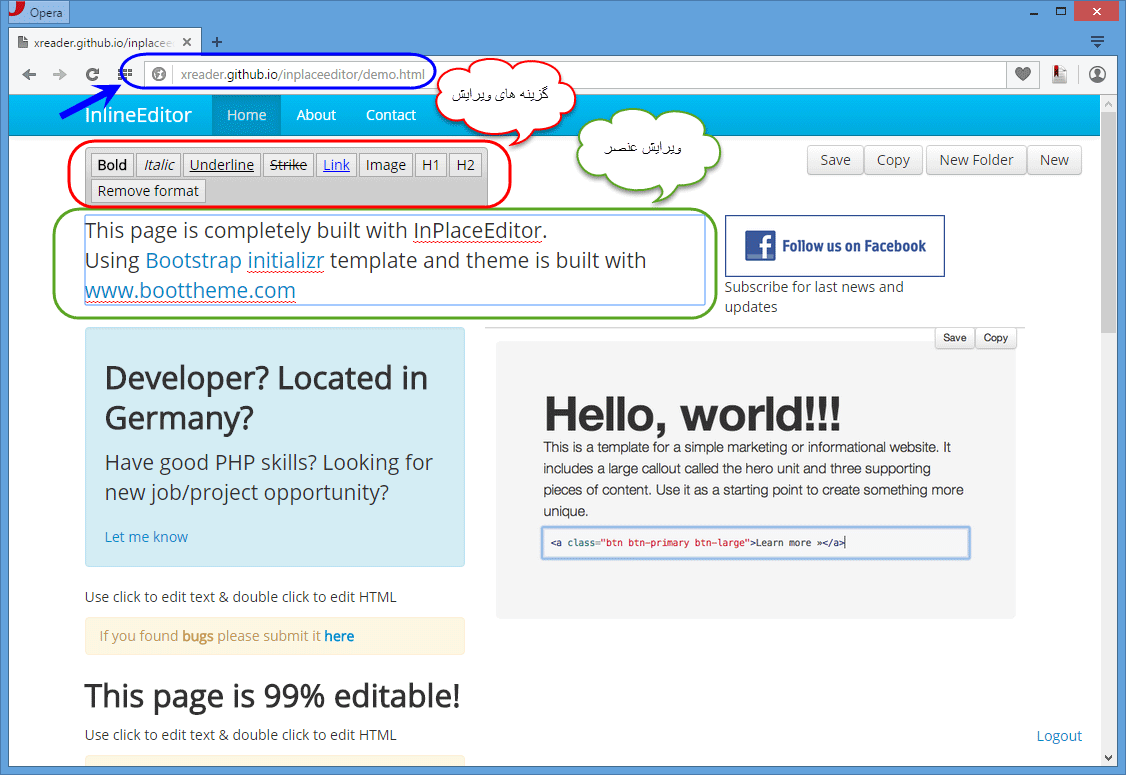Open the tab menu icon at right
Screen dimensions: 1126x775
pyautogui.click(x=1097, y=42)
